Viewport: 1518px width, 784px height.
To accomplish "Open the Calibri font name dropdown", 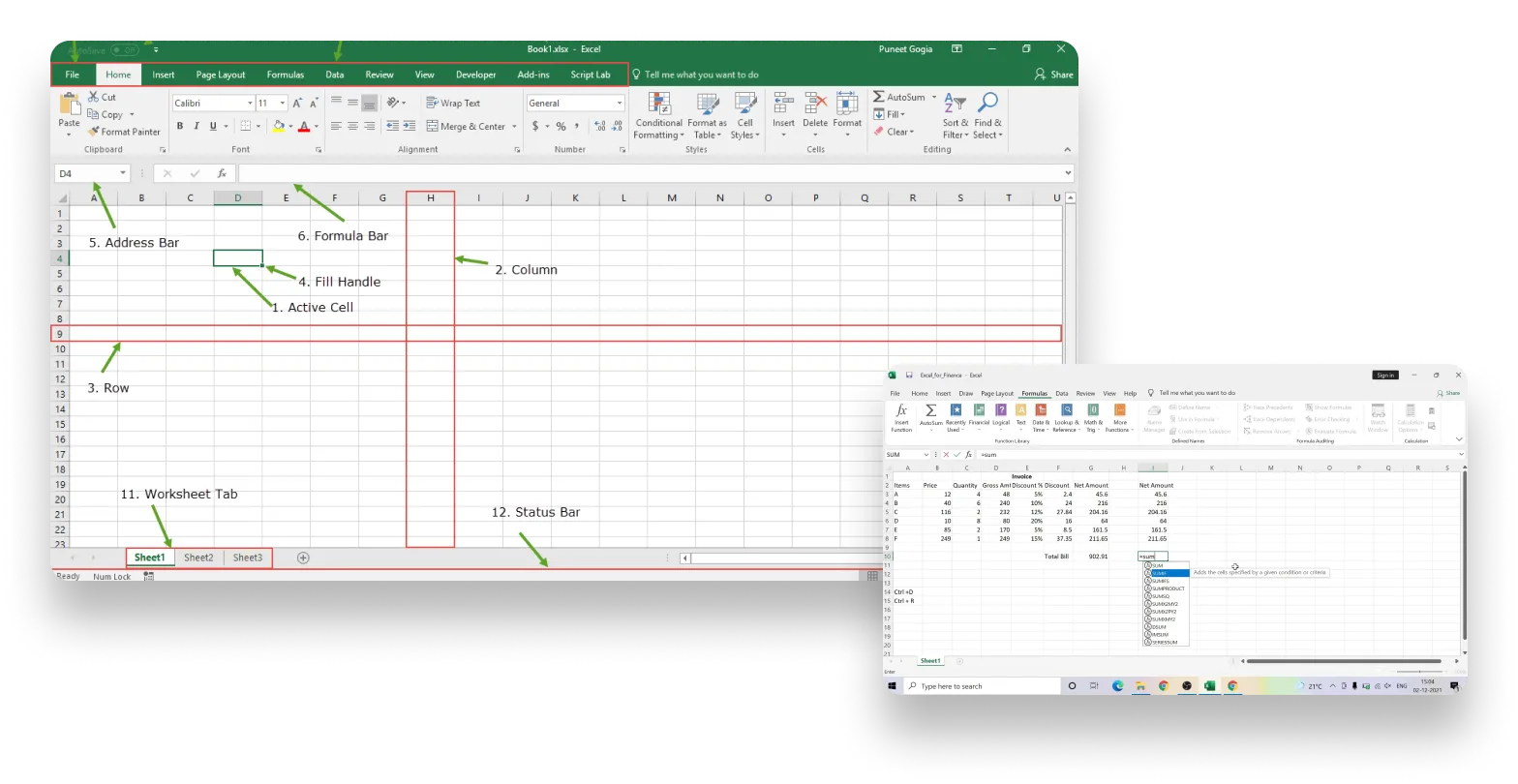I will coord(250,103).
